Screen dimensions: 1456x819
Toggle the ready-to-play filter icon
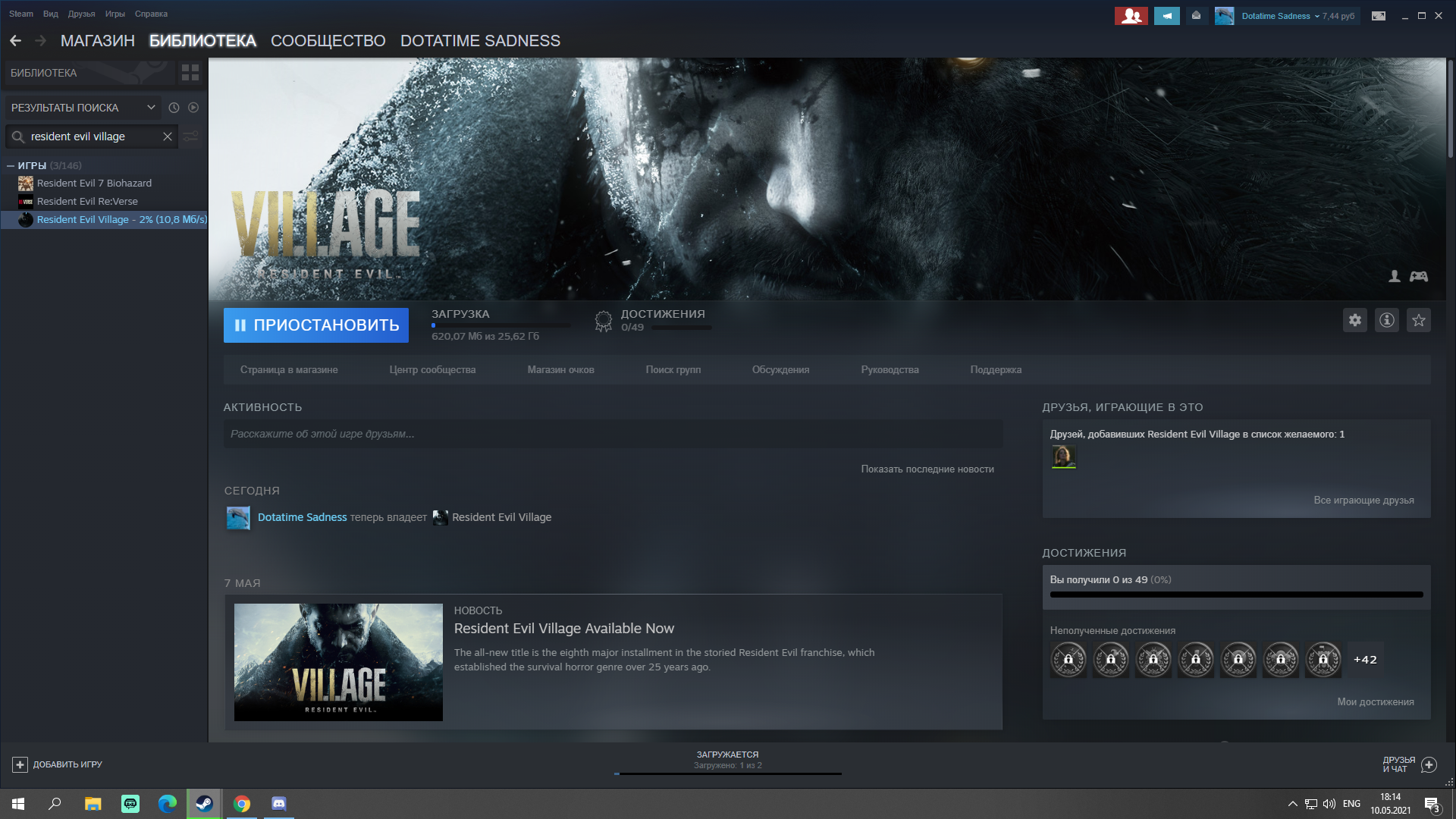tap(193, 108)
